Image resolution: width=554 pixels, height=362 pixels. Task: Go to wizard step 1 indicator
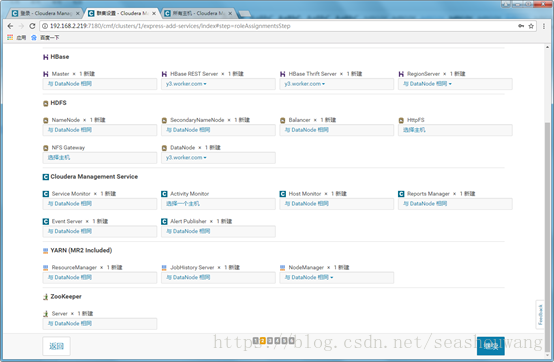256,341
